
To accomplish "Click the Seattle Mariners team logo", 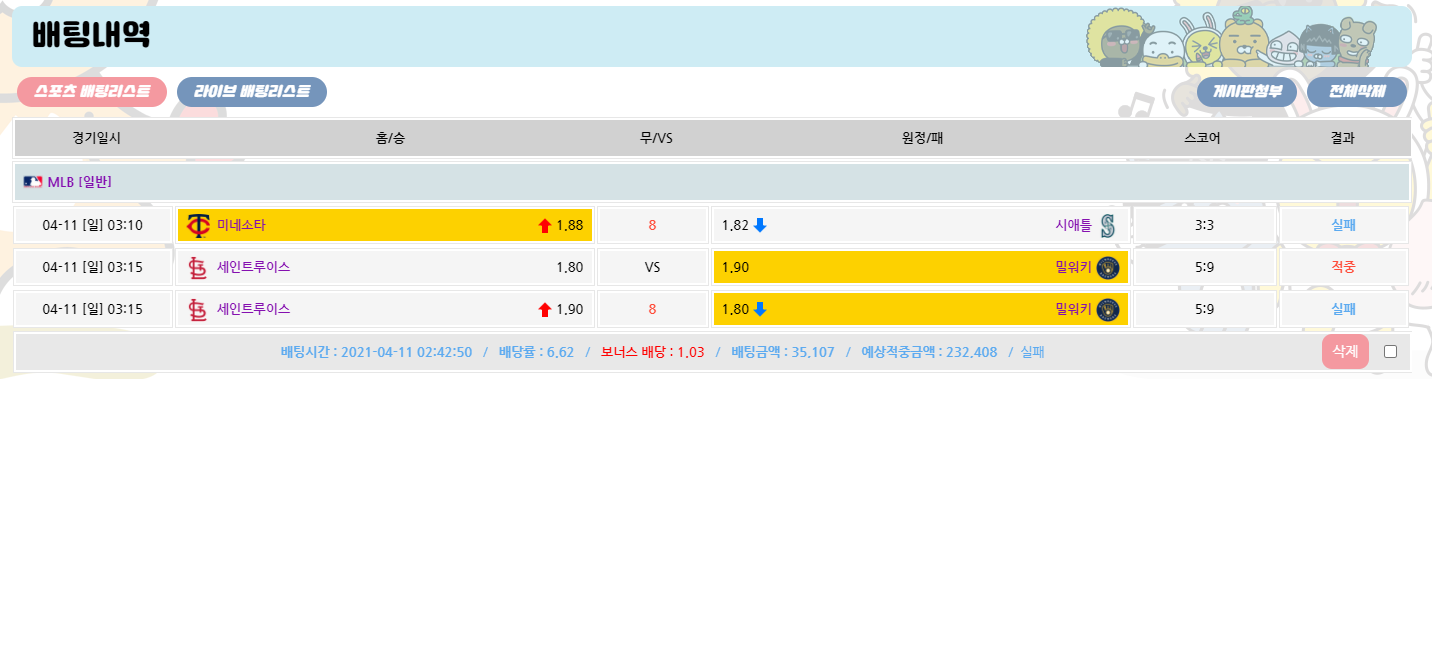I will tap(1107, 225).
